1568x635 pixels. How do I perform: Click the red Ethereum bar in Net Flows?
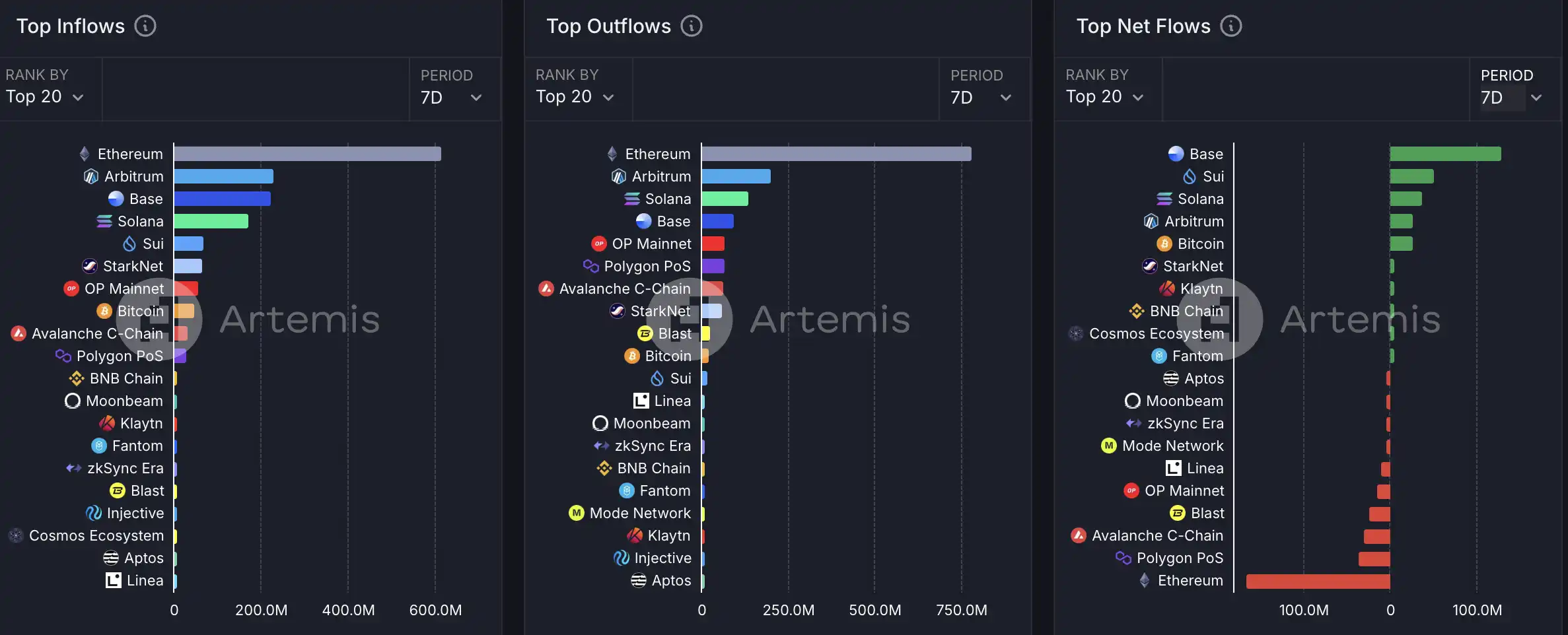click(x=1318, y=581)
